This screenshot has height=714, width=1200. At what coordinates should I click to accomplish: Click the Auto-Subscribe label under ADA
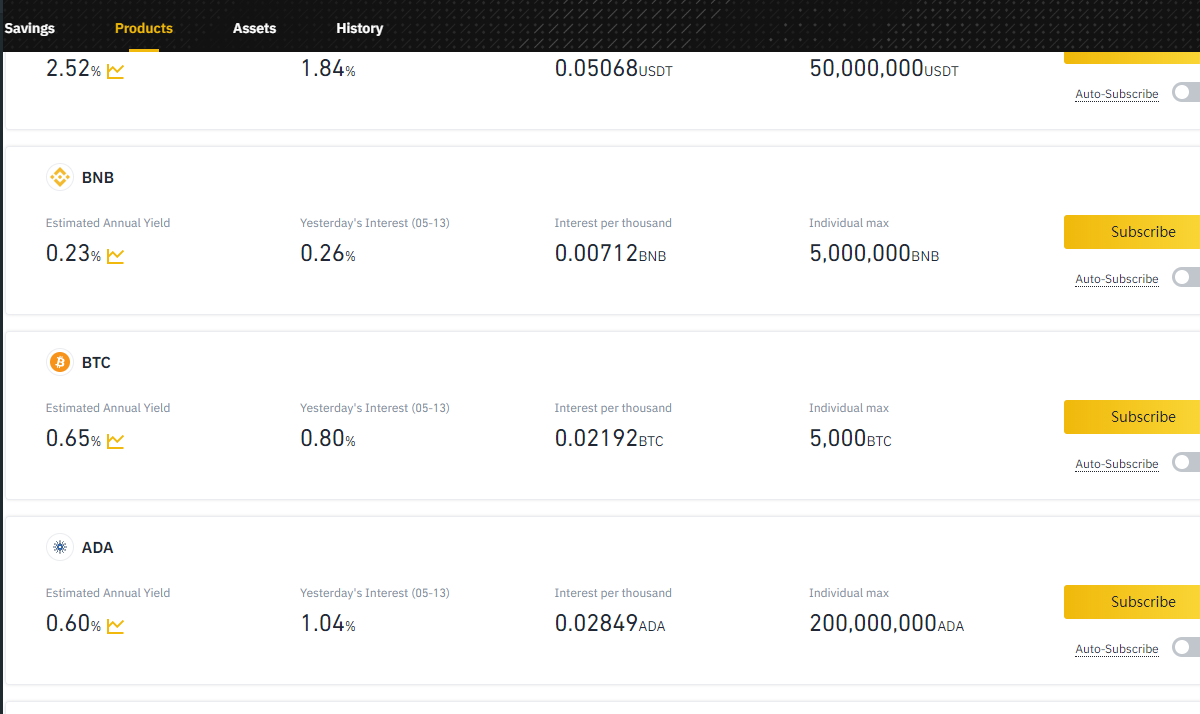(x=1116, y=649)
